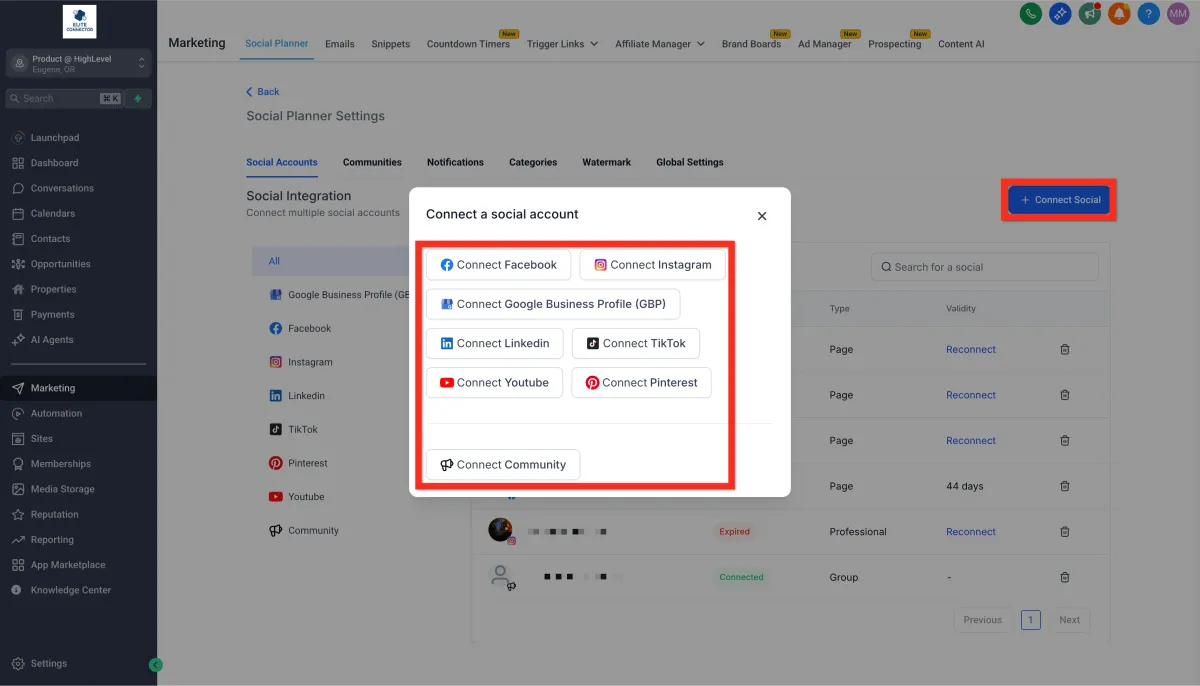The image size is (1200, 686).
Task: Click Reconnect link in Professional row
Action: coord(971,532)
